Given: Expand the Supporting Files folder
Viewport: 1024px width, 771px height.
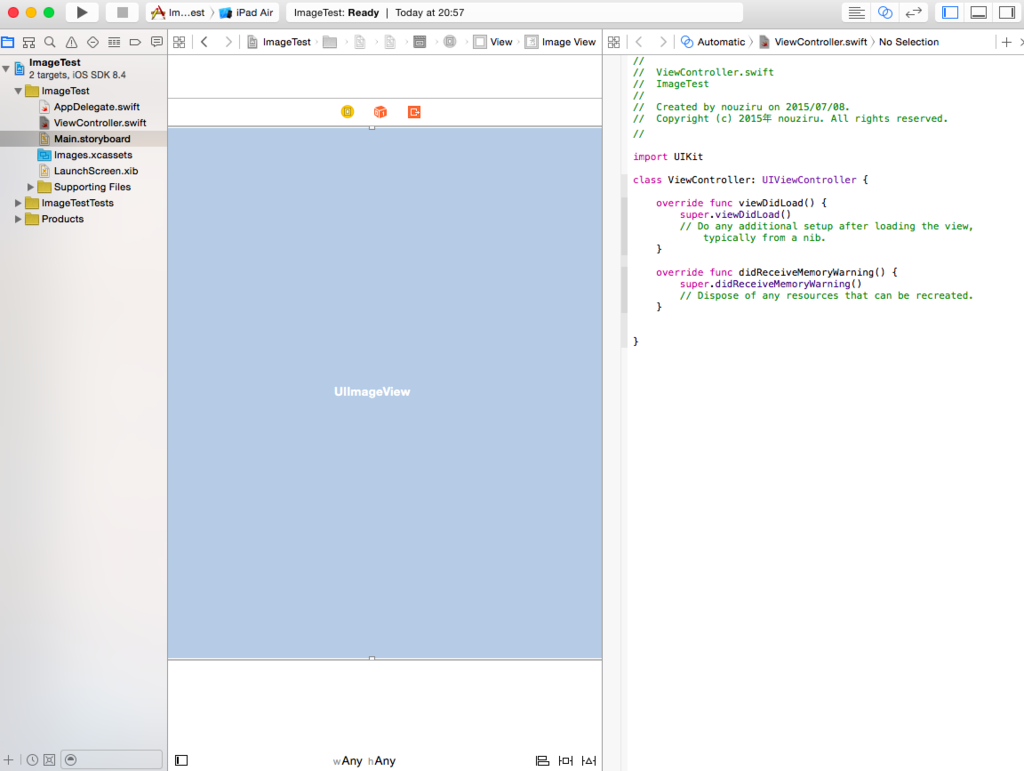Looking at the screenshot, I should pos(31,187).
